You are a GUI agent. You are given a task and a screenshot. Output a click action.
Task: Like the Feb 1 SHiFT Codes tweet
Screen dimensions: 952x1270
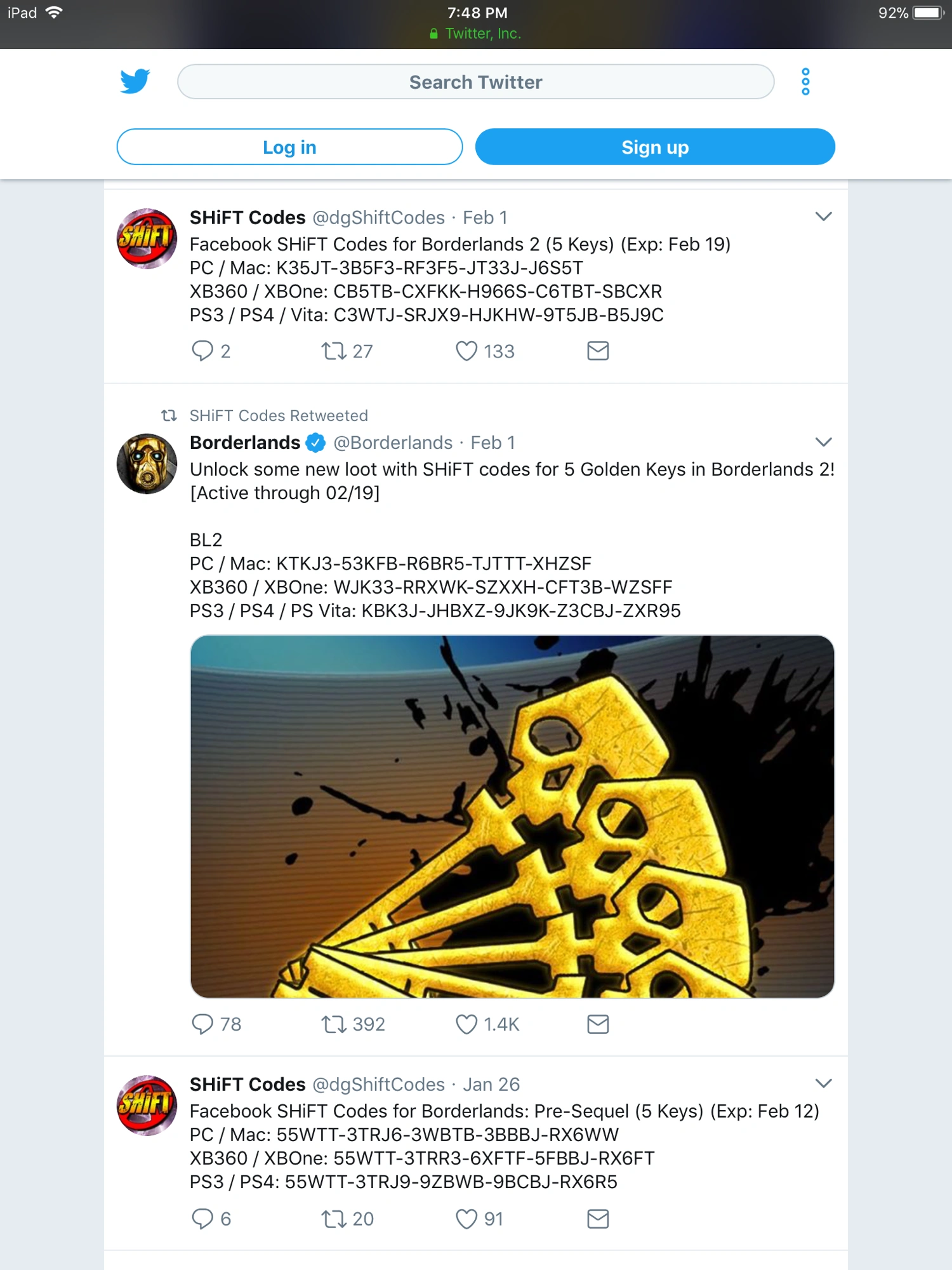[466, 351]
